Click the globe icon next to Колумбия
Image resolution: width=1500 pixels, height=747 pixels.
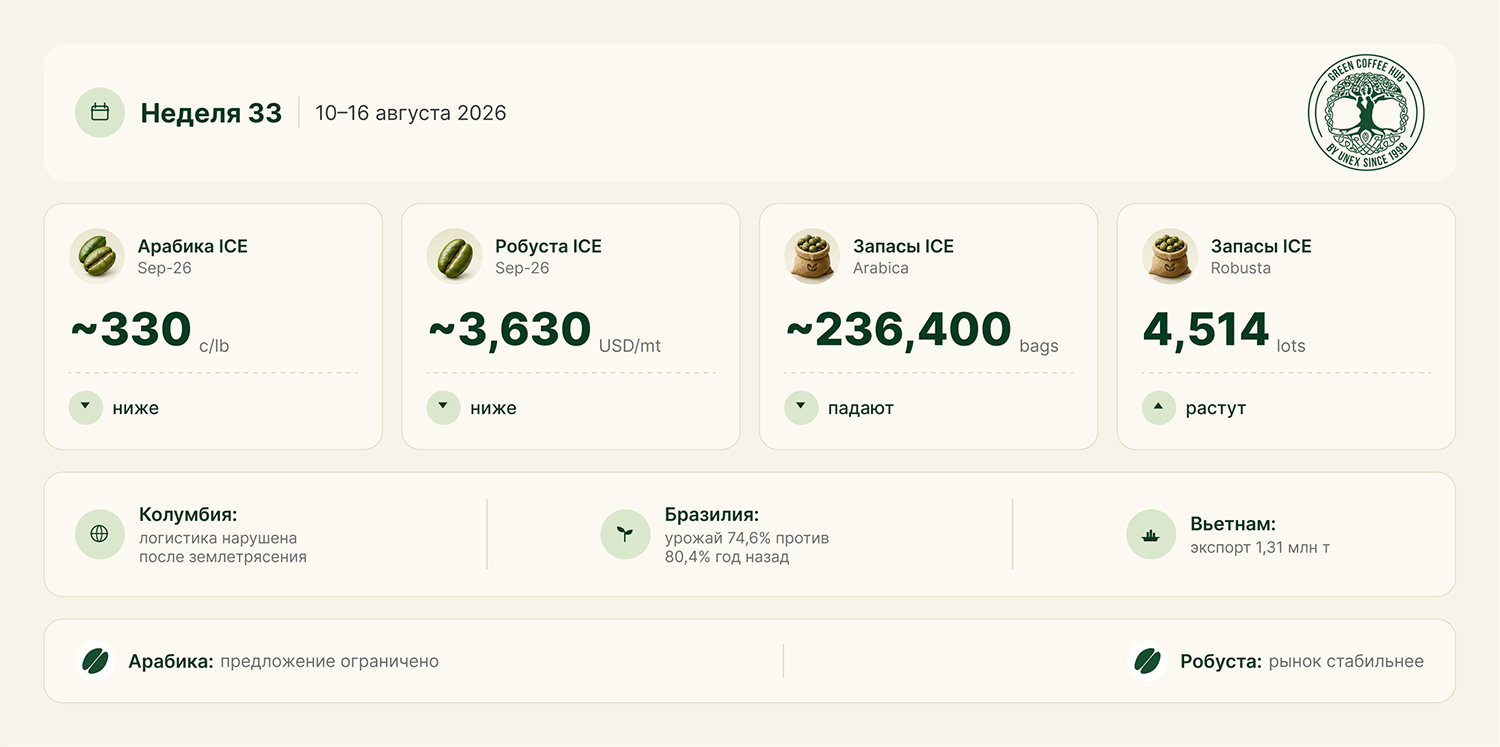[x=100, y=534]
